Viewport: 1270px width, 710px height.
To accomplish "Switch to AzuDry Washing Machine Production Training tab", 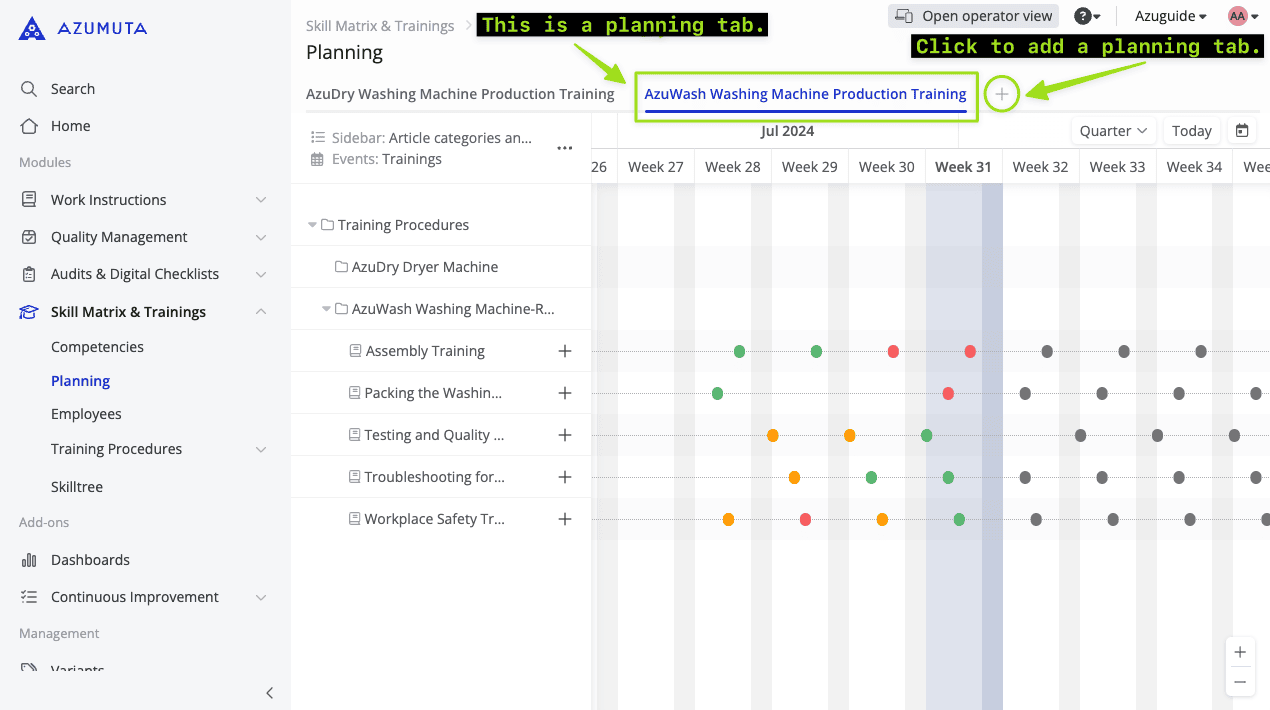I will 460,94.
